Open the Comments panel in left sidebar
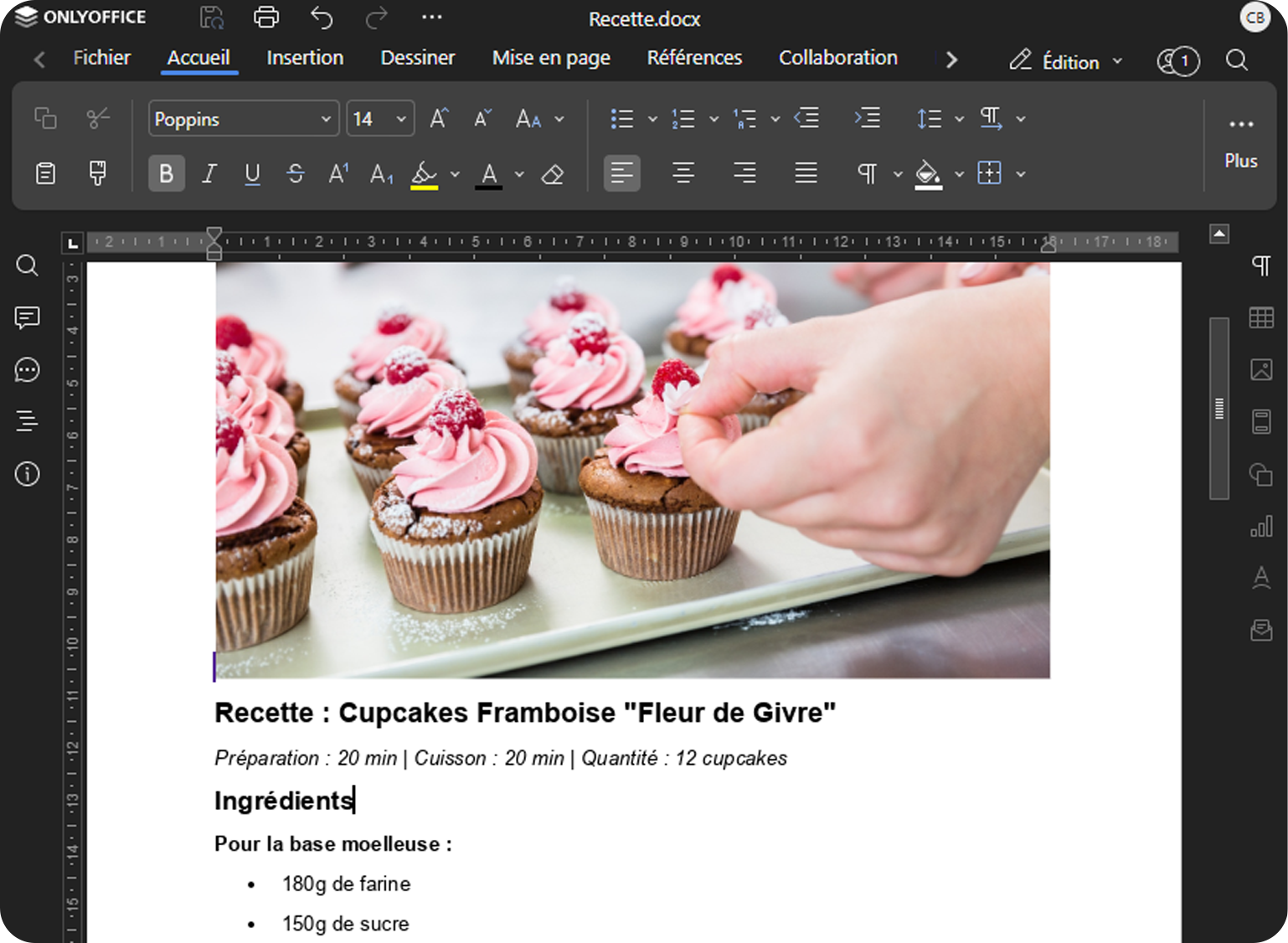 pos(27,317)
